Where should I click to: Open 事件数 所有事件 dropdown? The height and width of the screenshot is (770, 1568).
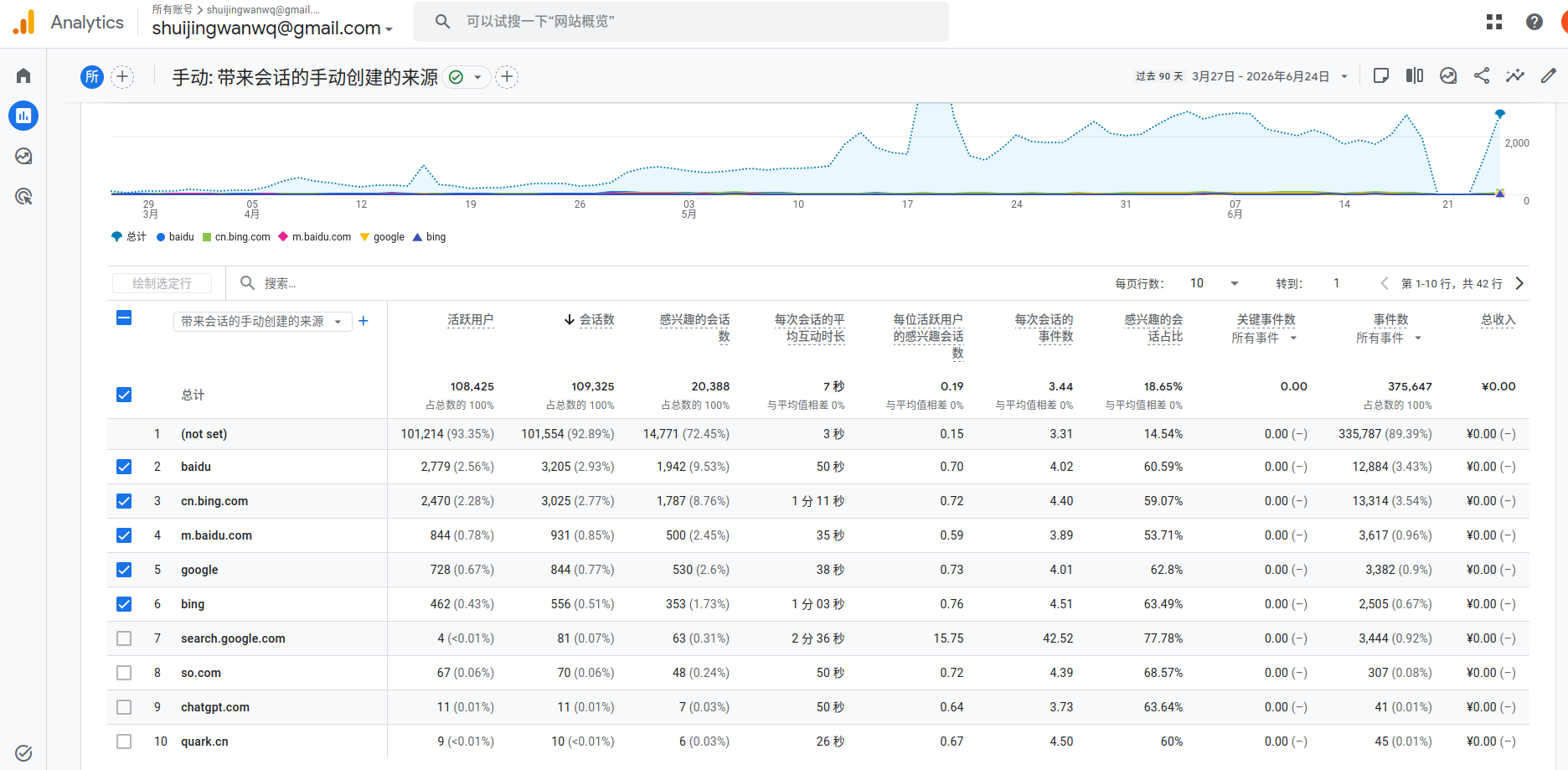1389,338
